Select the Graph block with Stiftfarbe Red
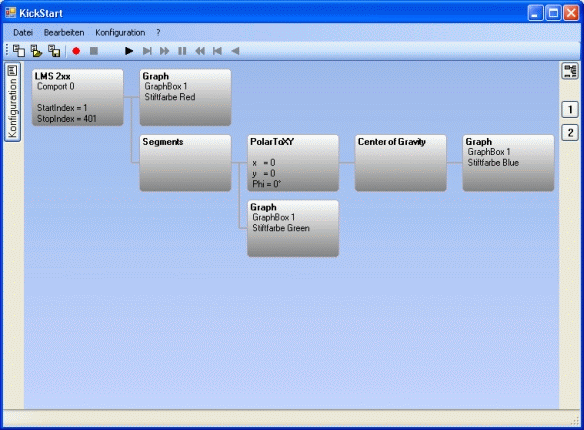The width and height of the screenshot is (584, 430). [185, 98]
